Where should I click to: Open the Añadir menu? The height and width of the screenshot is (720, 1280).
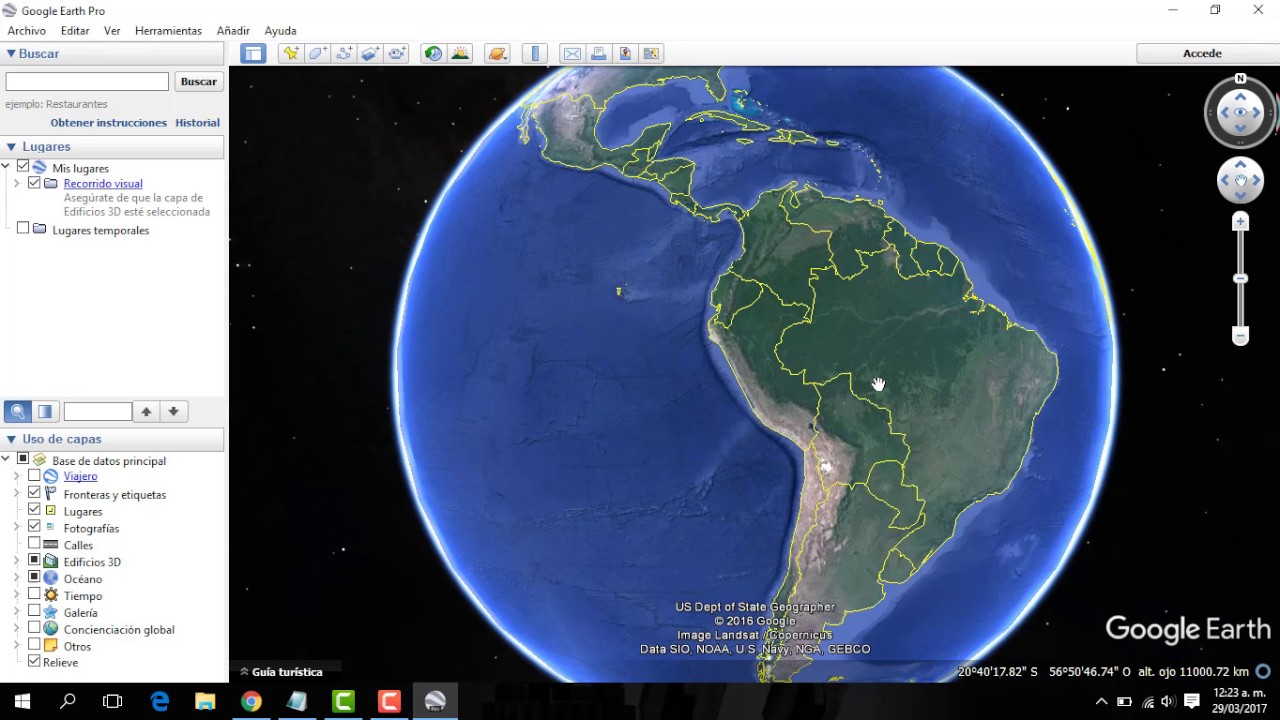(233, 31)
